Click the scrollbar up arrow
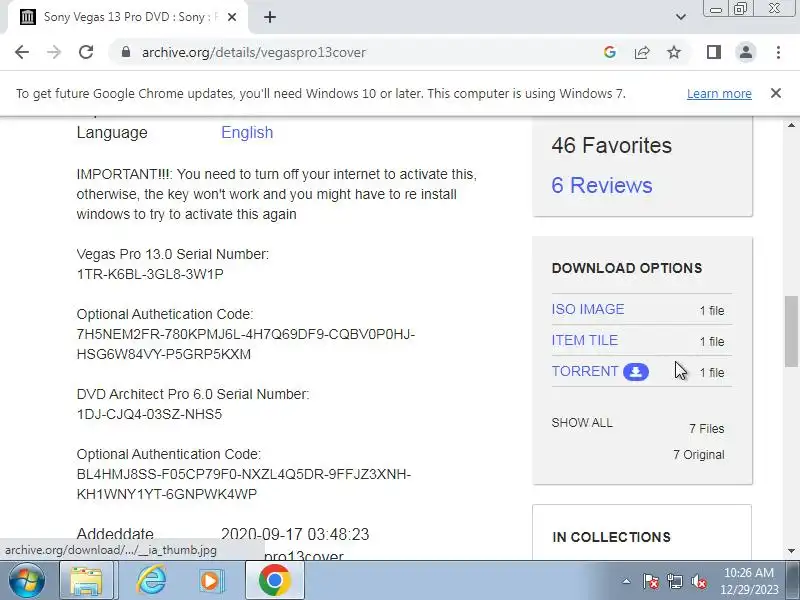Image resolution: width=800 pixels, height=600 pixels. pos(791,125)
